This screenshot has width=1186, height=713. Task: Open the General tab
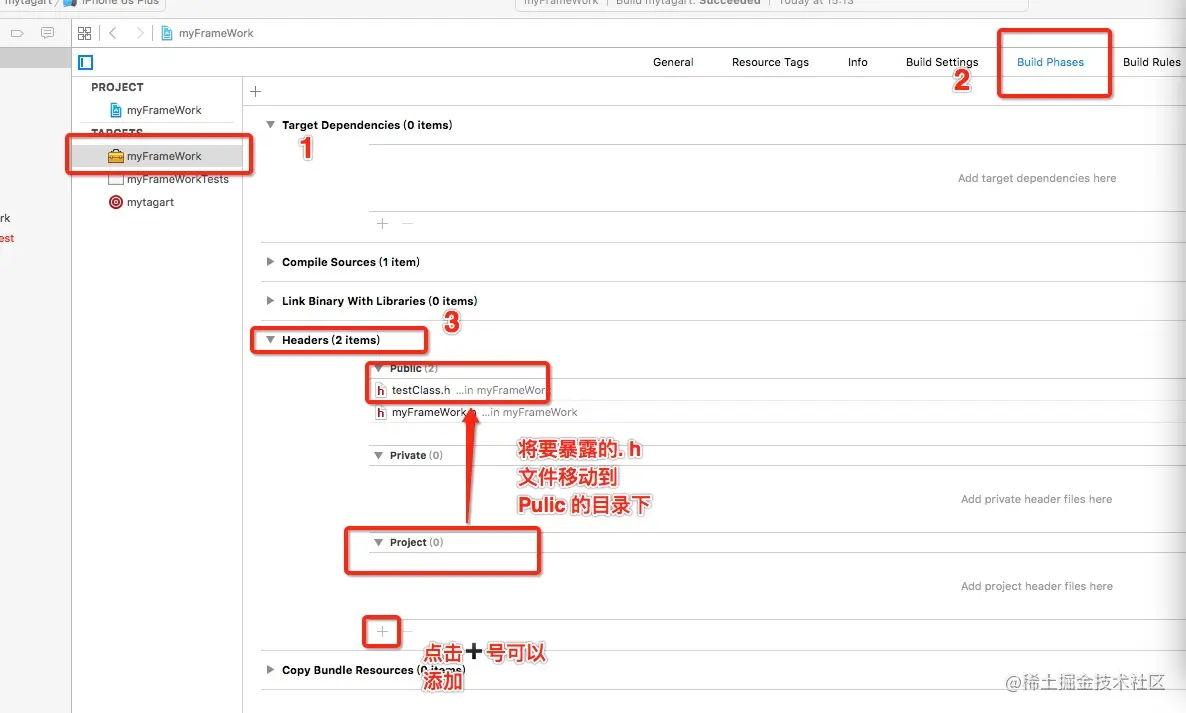click(x=673, y=62)
